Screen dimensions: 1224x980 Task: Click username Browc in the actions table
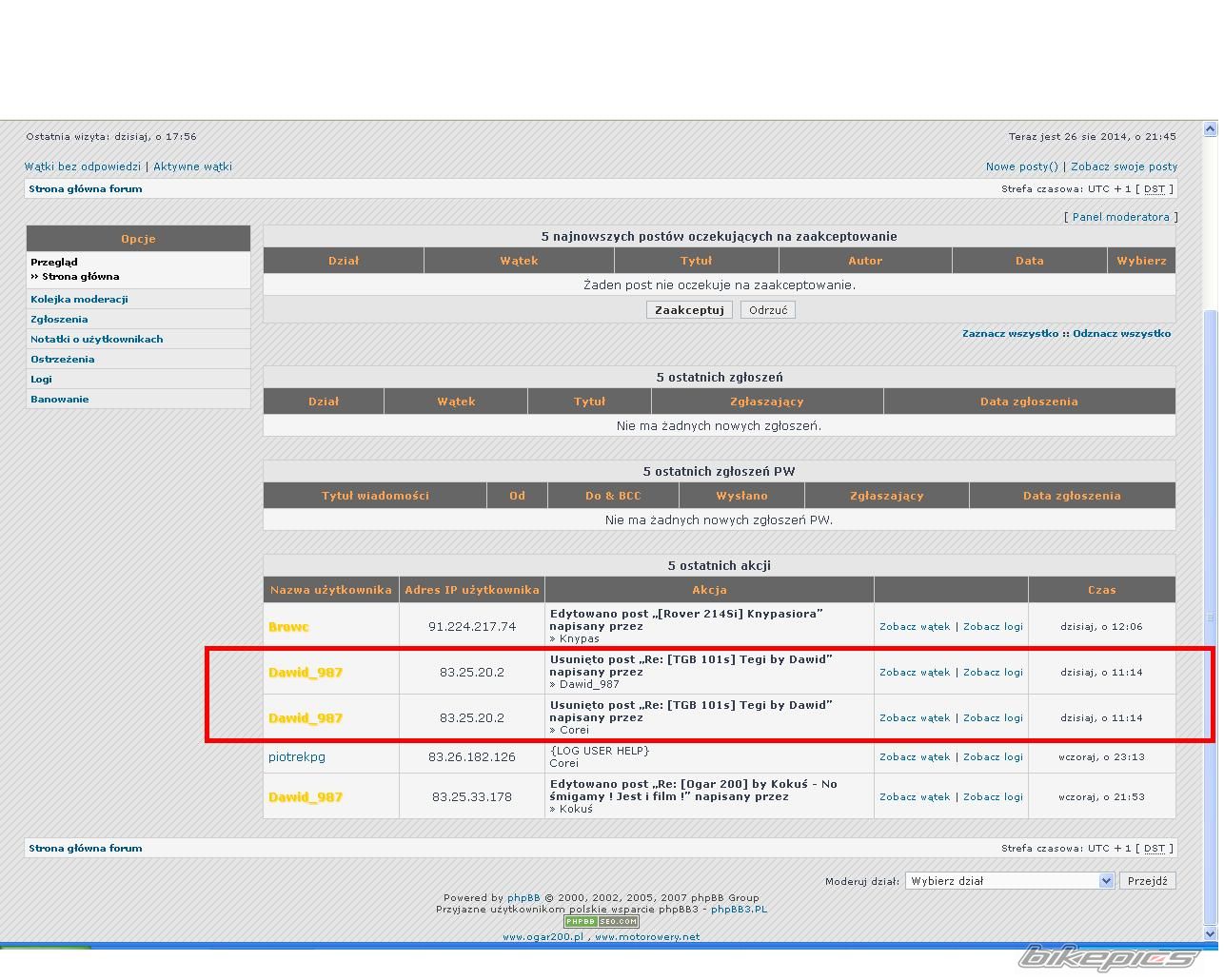click(288, 627)
